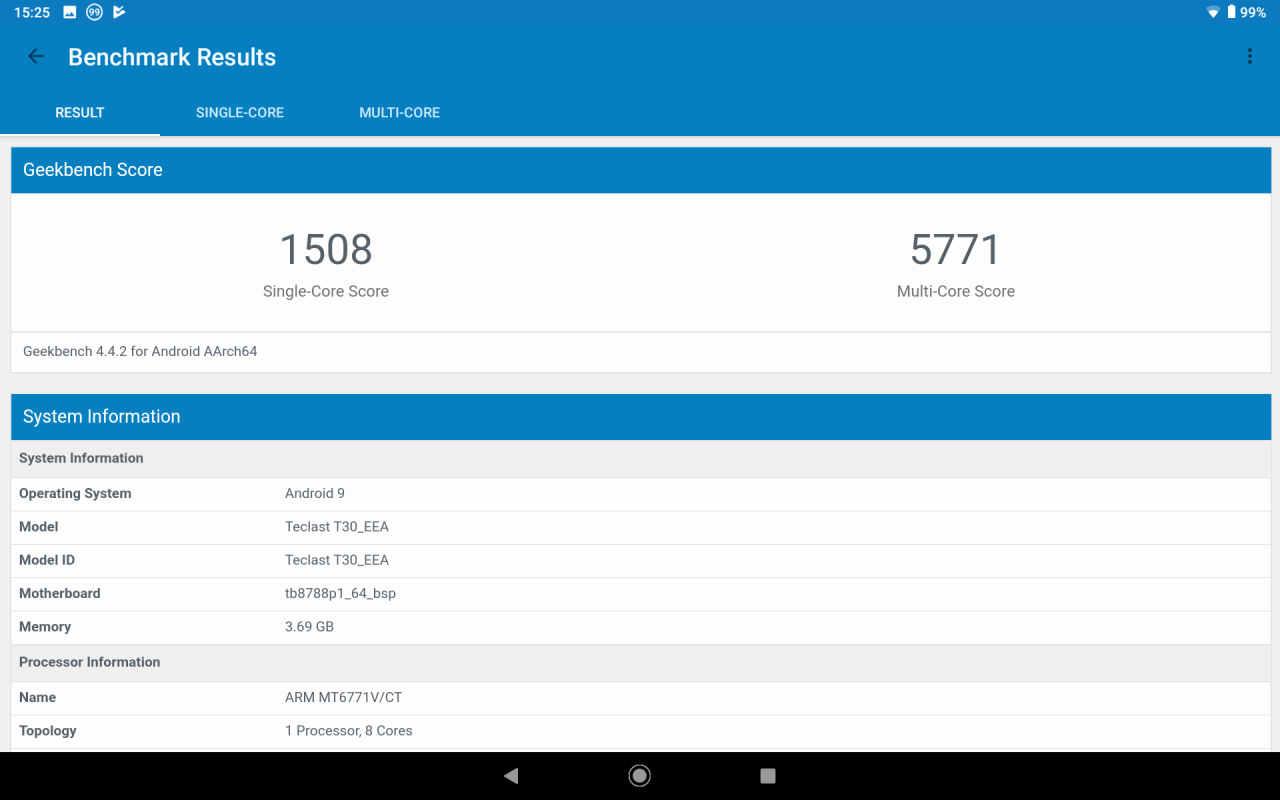Tap the ARM MT6771V/CT value
The height and width of the screenshot is (800, 1280).
tap(344, 697)
